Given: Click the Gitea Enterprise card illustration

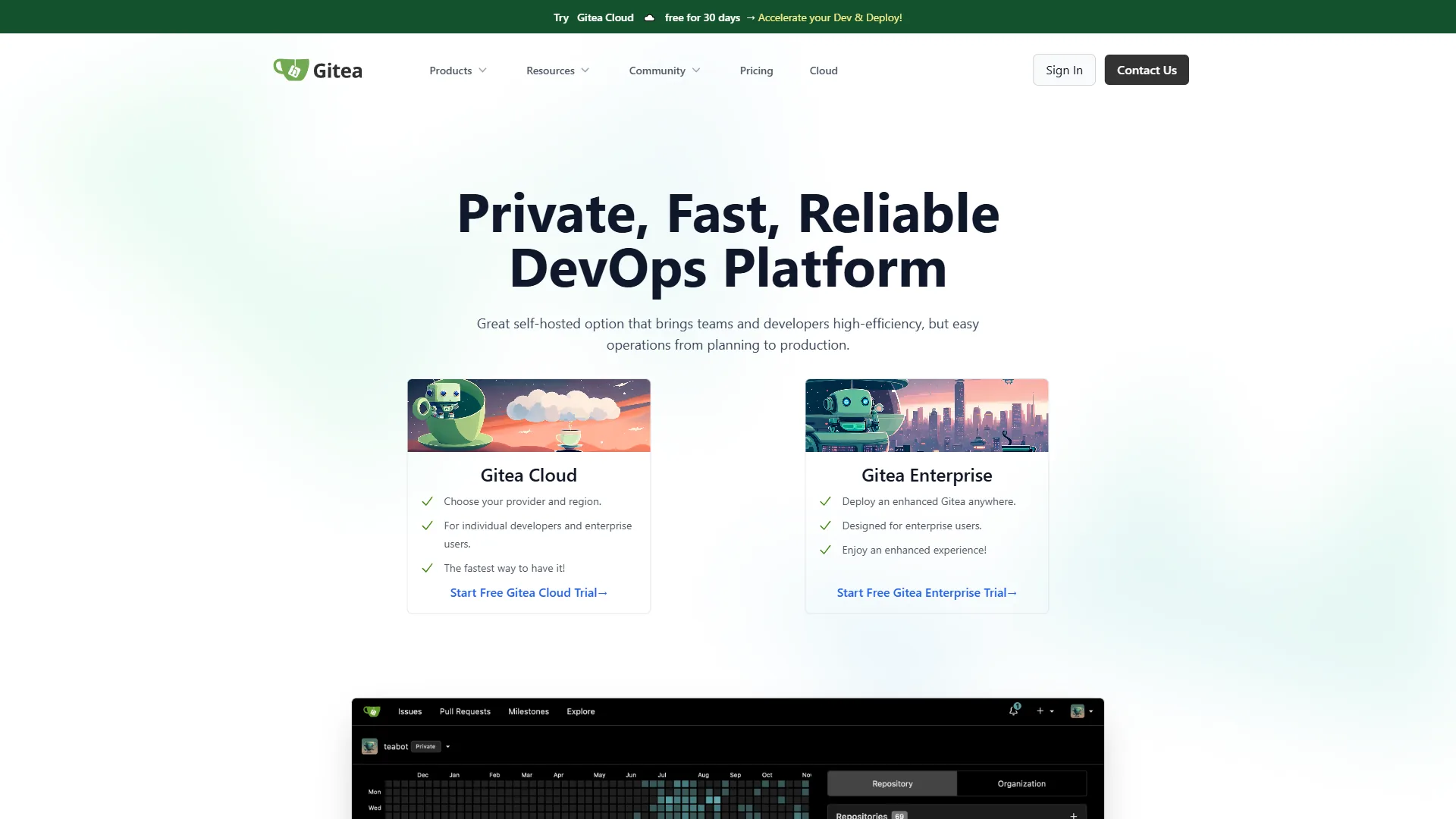Looking at the screenshot, I should (x=927, y=416).
